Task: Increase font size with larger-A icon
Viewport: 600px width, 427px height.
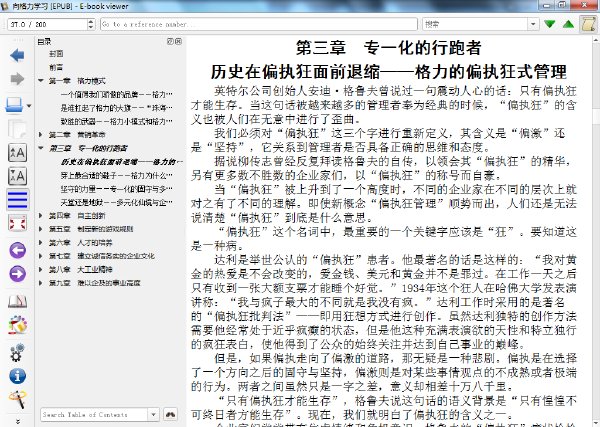Action: [17, 153]
